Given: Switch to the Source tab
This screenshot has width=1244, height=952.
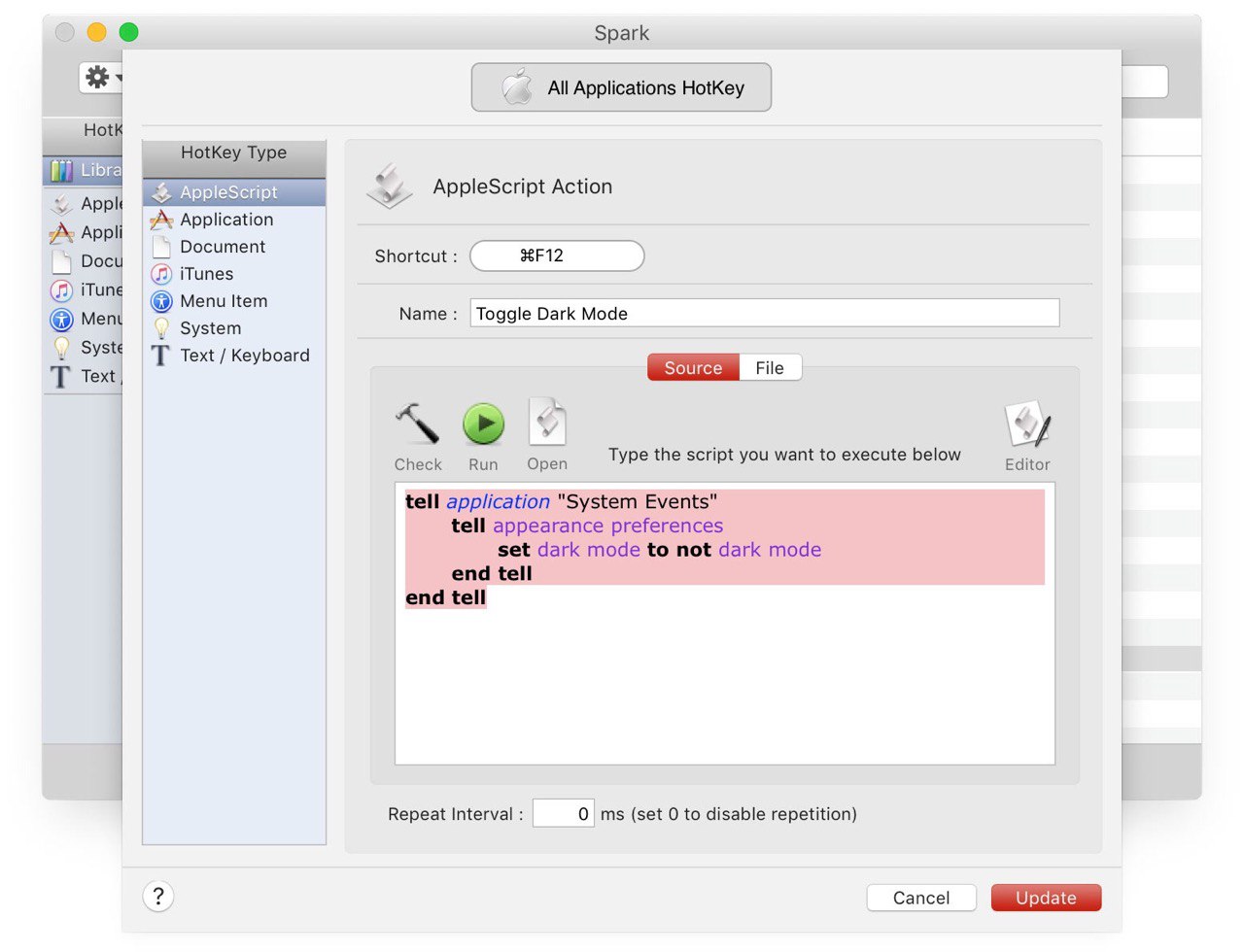Looking at the screenshot, I should (693, 368).
